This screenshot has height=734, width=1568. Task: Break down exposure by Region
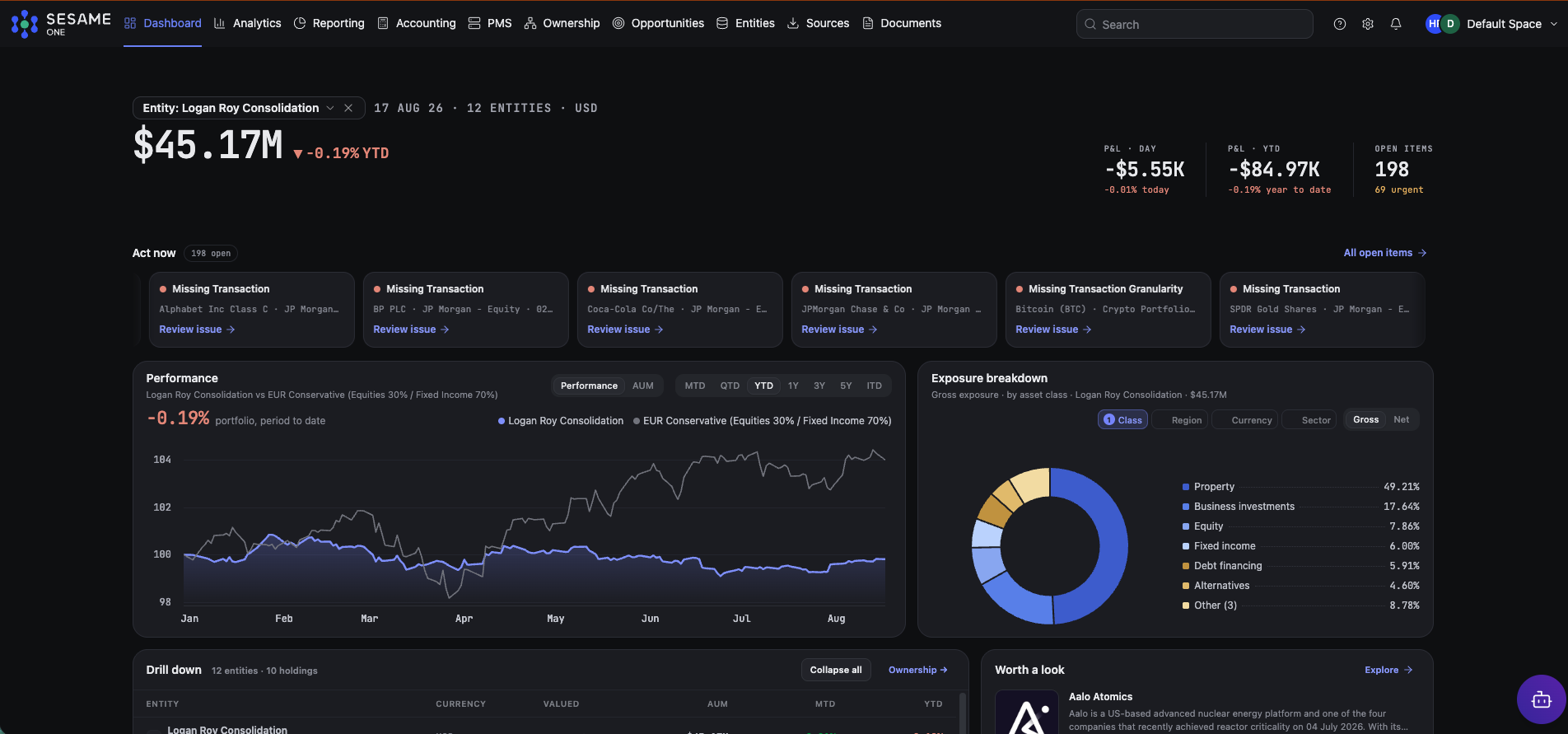click(1179, 420)
